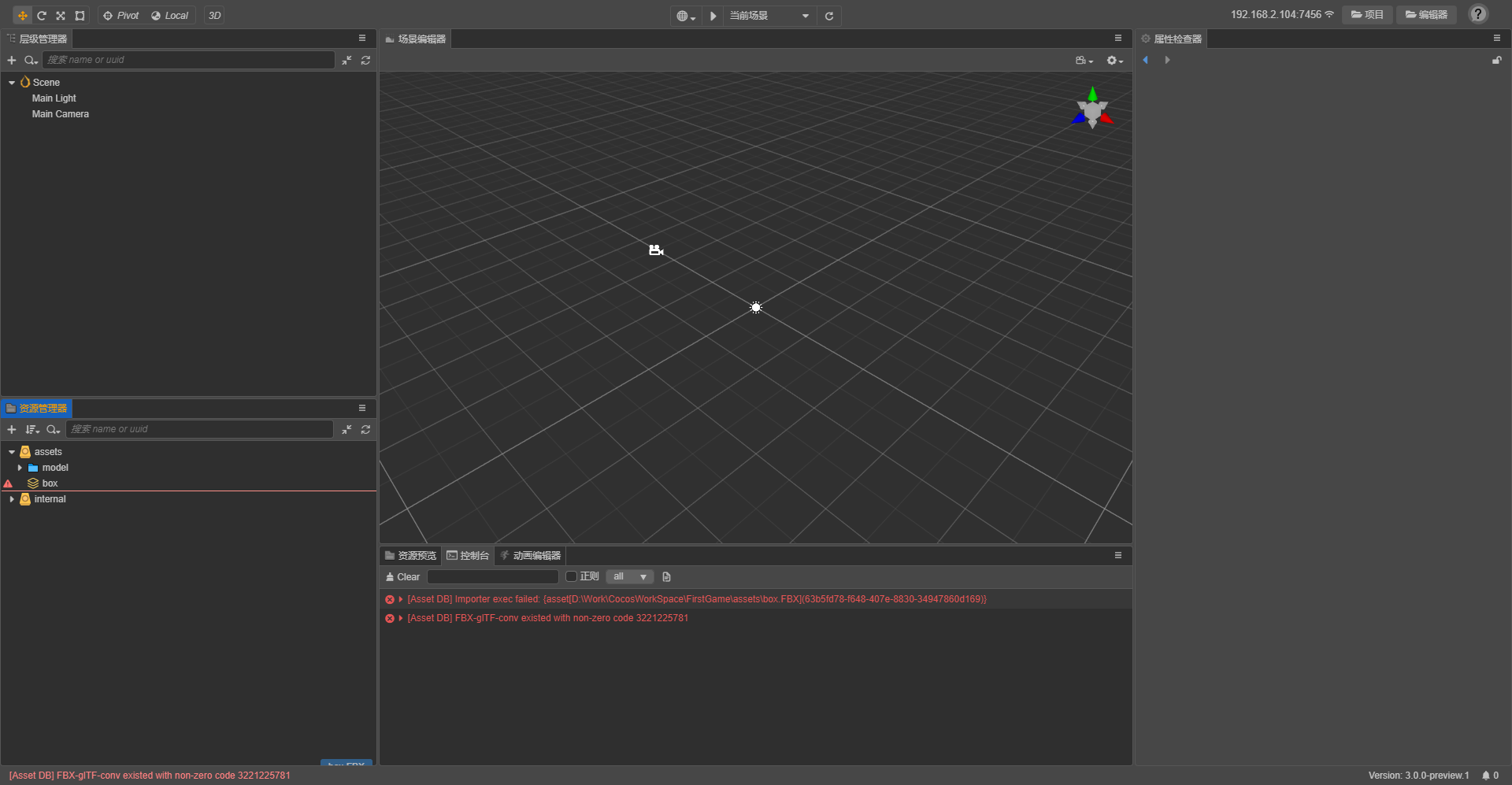
Task: Click the refresh preview icon in top toolbar
Action: pos(829,16)
